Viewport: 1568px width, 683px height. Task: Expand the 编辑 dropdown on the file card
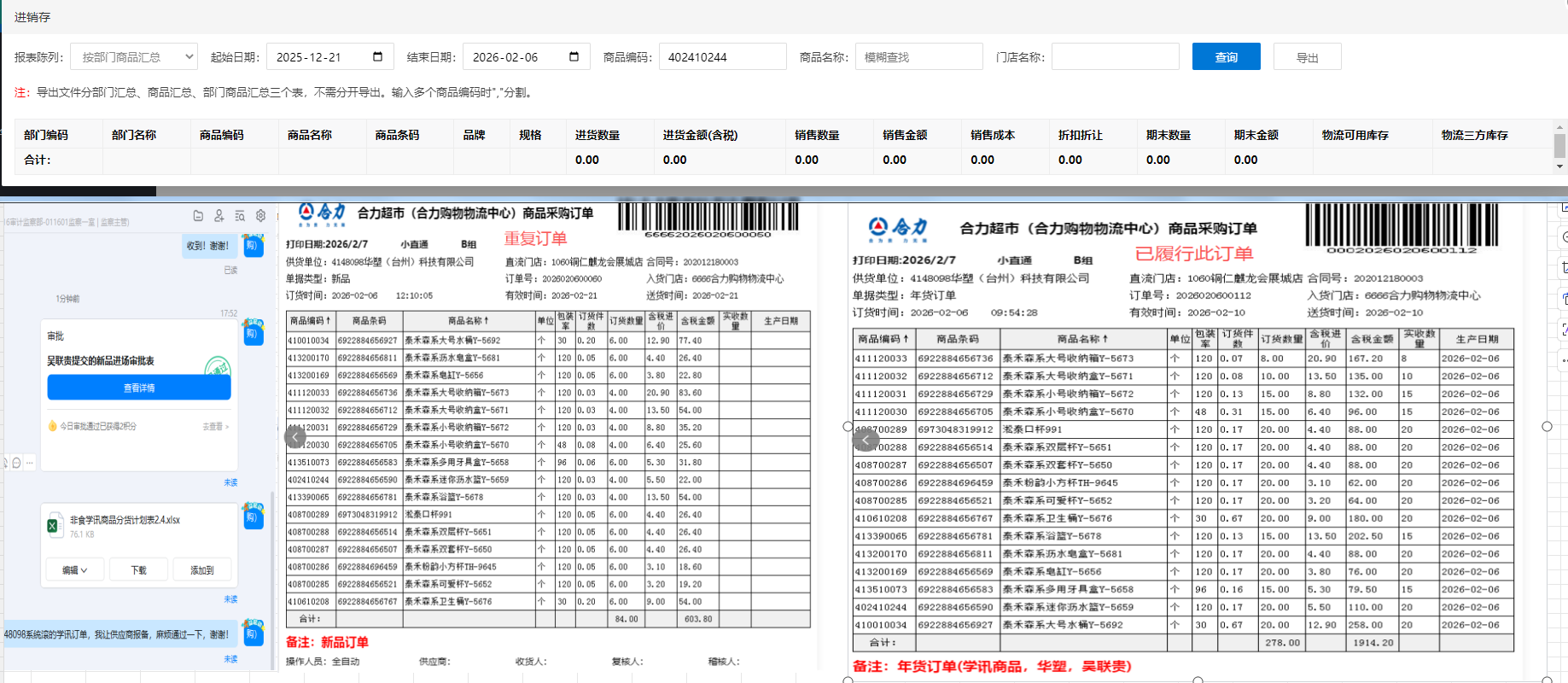[x=75, y=569]
